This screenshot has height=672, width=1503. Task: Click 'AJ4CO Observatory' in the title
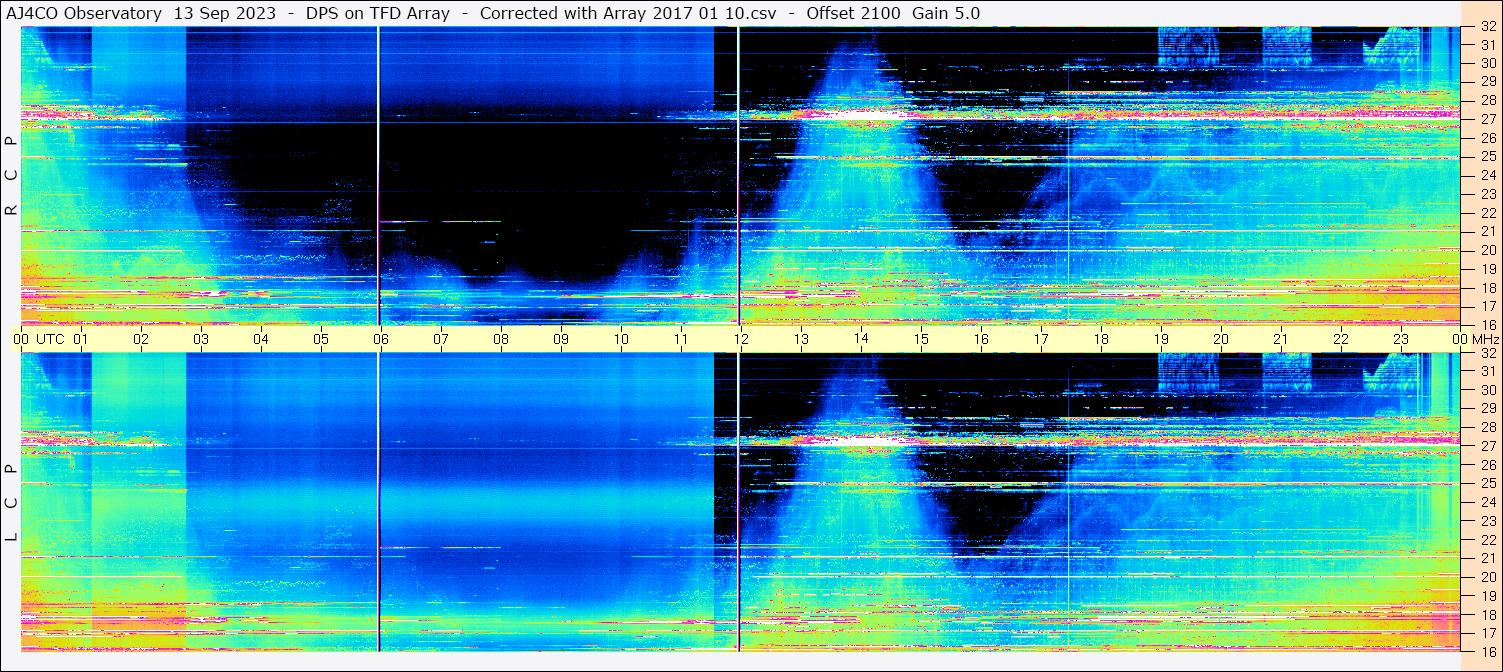click(x=85, y=14)
